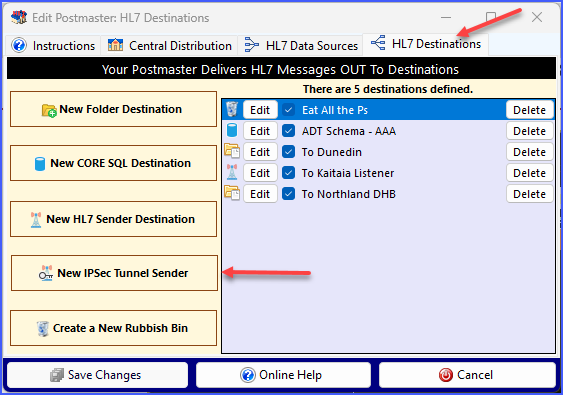The height and width of the screenshot is (395, 563).
Task: Open the Instructions tab
Action: [53, 46]
